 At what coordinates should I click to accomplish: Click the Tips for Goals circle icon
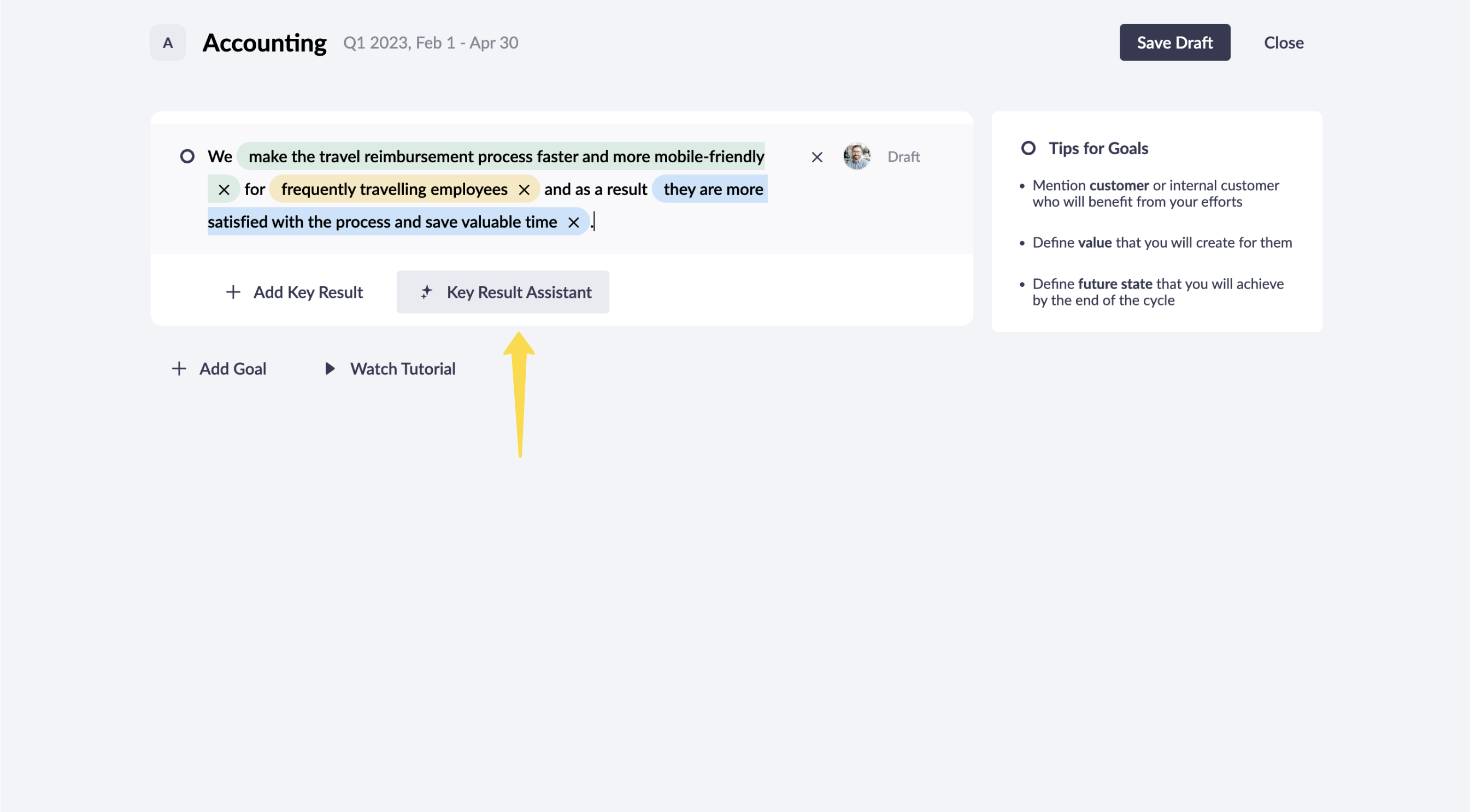coord(1028,149)
